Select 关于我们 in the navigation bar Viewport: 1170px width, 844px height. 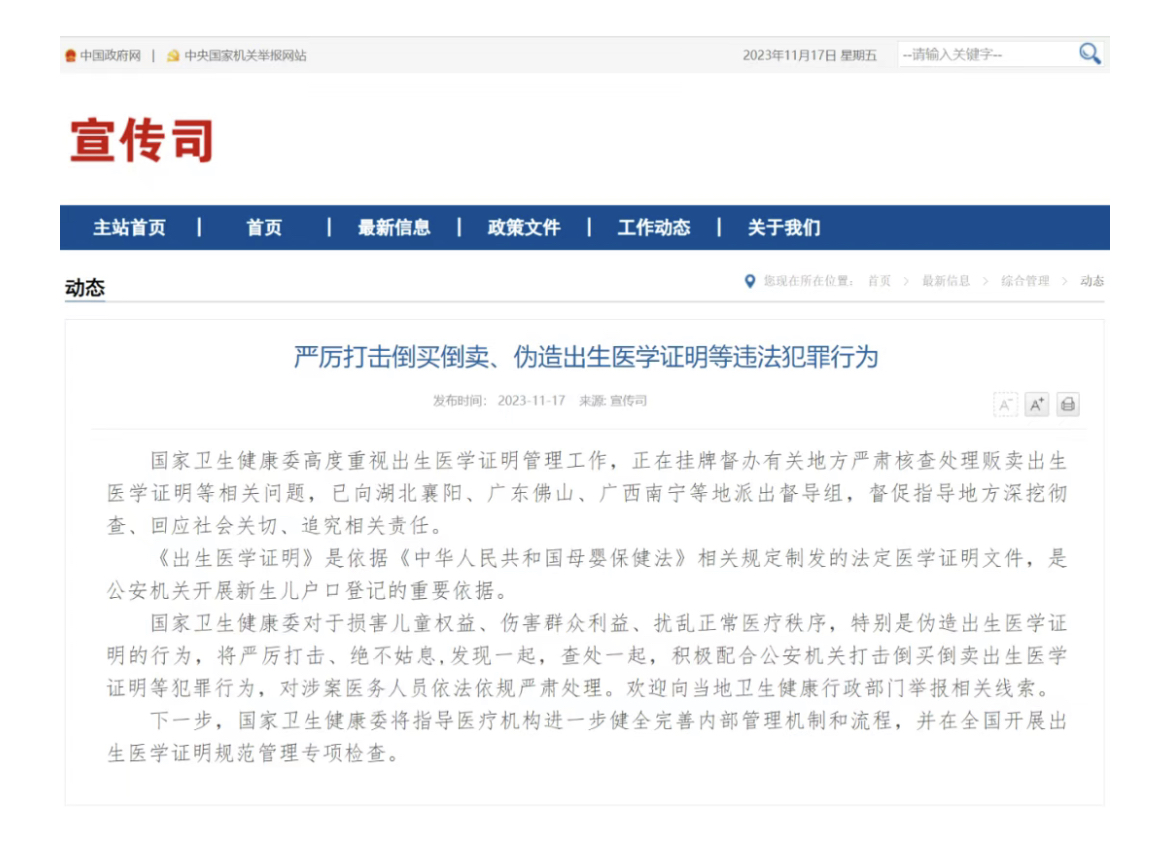tap(784, 227)
